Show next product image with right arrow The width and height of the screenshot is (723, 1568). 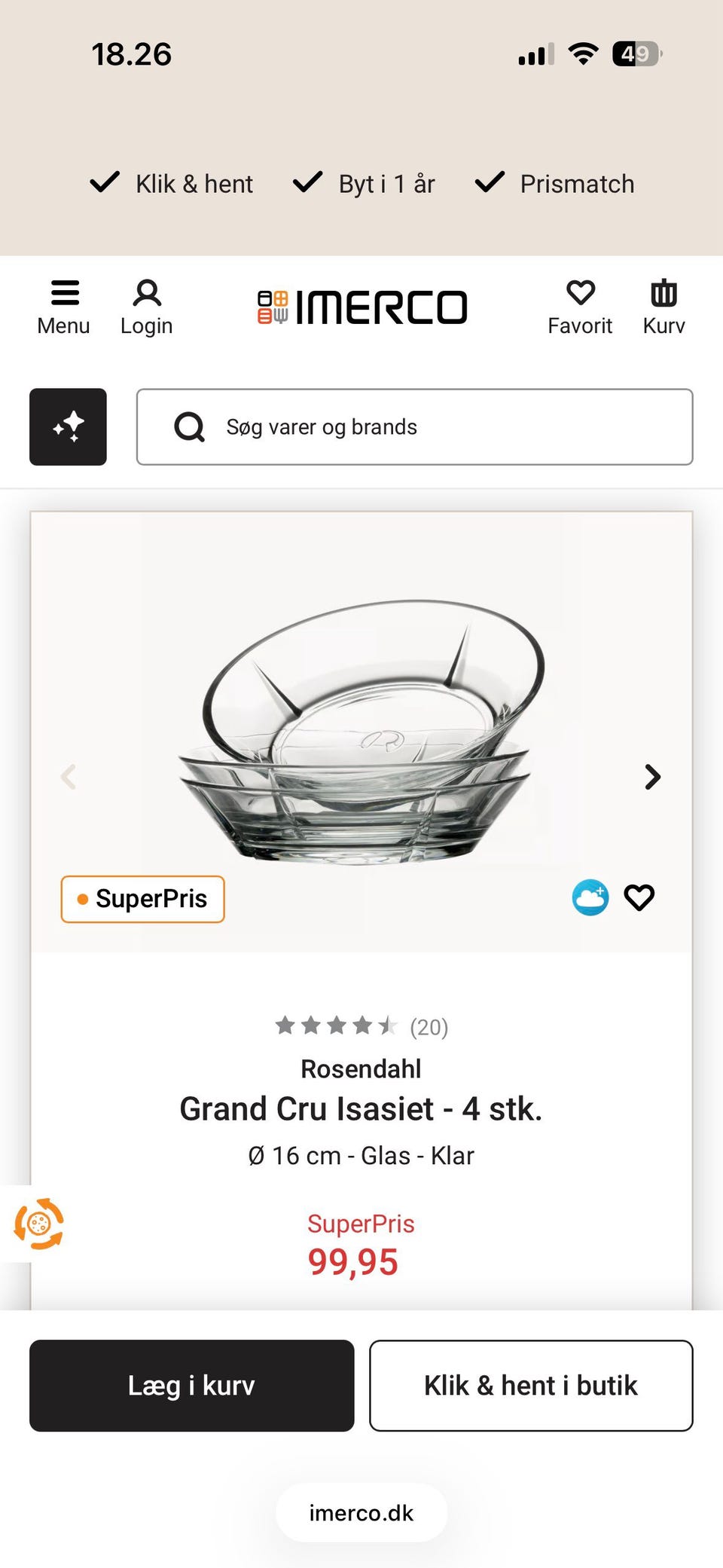point(652,777)
